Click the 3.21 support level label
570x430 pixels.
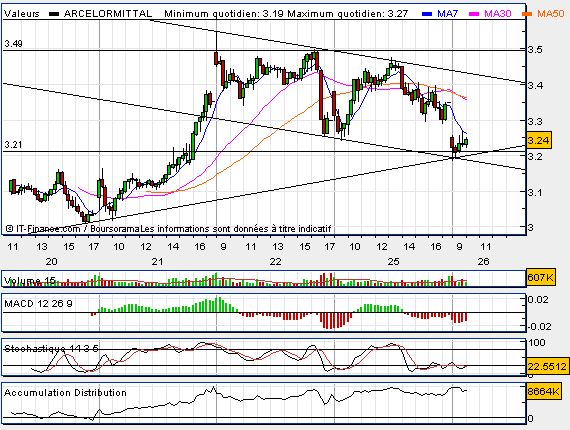coord(13,145)
